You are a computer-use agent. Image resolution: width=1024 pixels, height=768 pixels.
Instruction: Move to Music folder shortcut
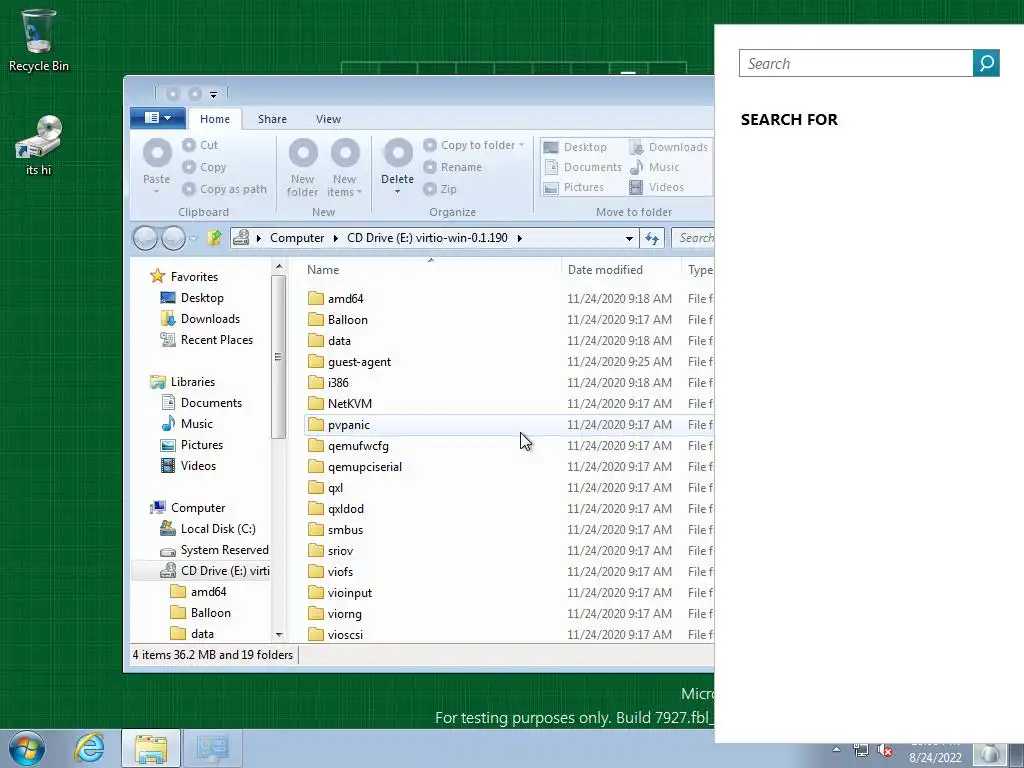(x=654, y=167)
